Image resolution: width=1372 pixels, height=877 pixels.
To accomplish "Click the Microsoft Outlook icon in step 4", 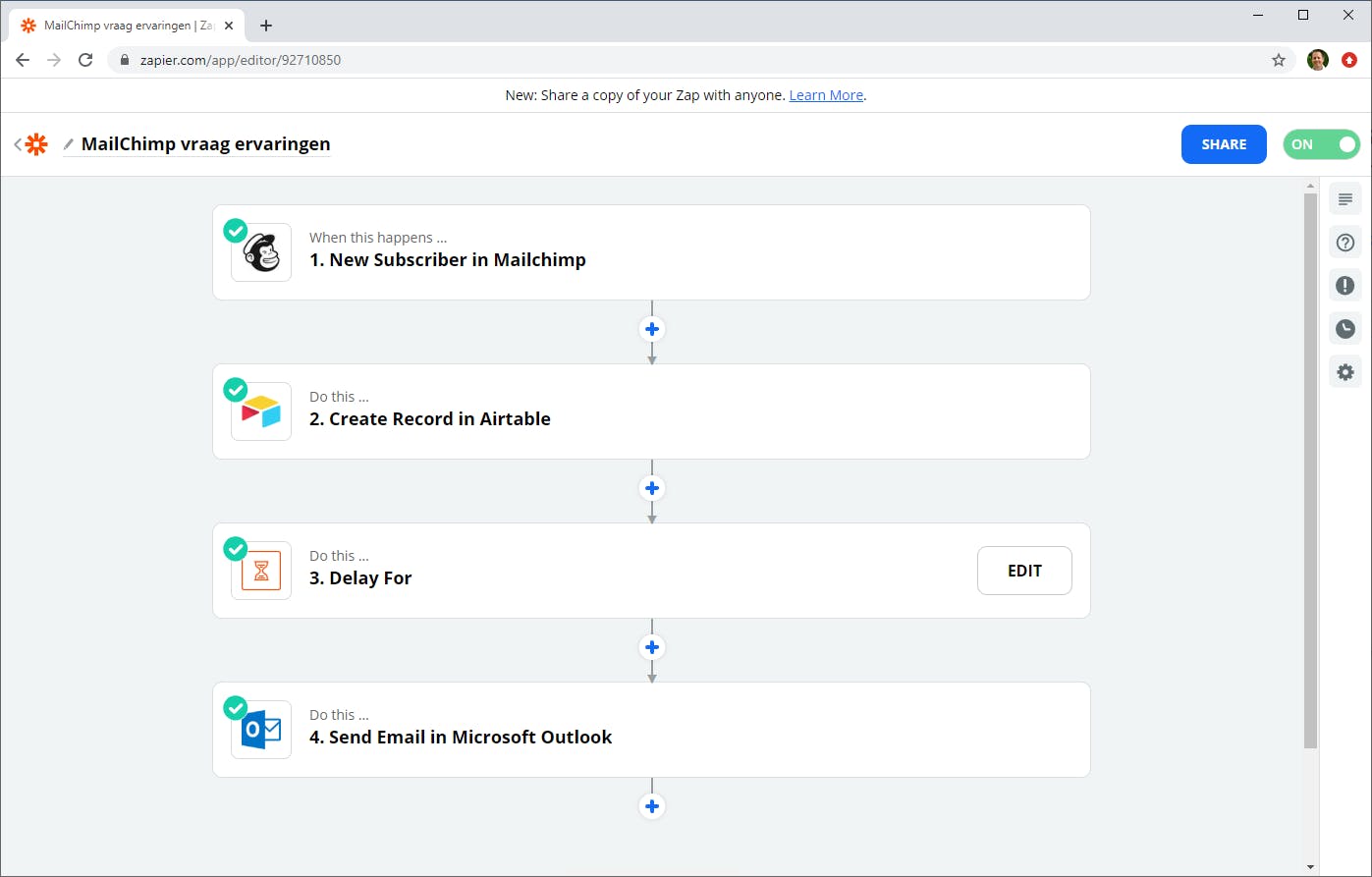I will (x=261, y=730).
